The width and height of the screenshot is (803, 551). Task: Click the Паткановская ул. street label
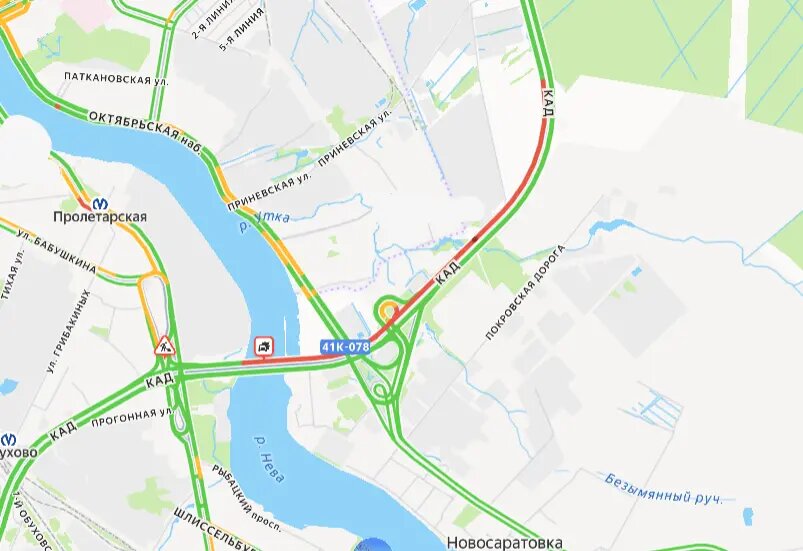(x=116, y=78)
